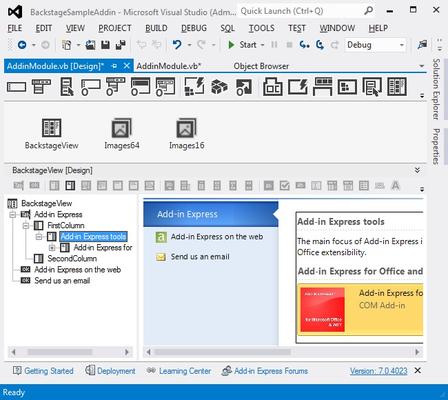This screenshot has width=448, height=400.
Task: Click the highlighted dark column icon in designer toolbar
Action: tap(70, 185)
